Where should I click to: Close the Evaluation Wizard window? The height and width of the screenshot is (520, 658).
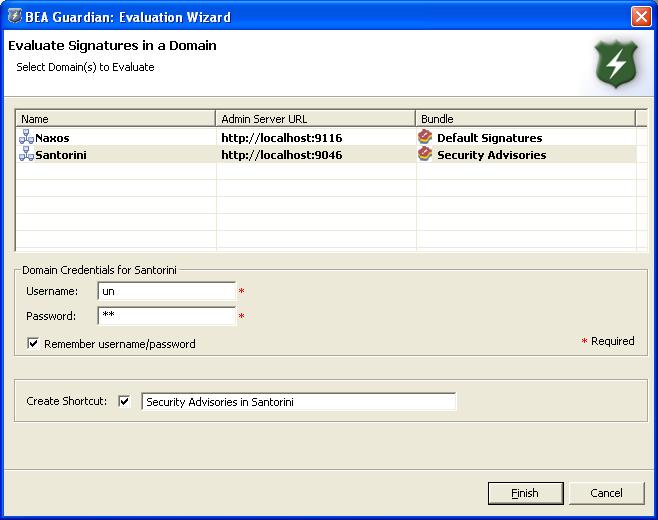pos(641,17)
